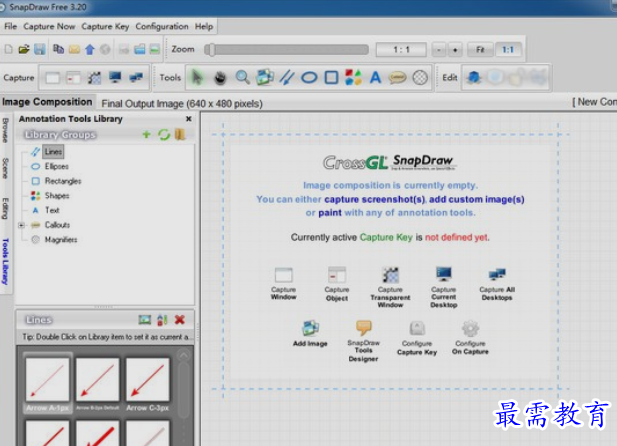Image resolution: width=617 pixels, height=446 pixels.
Task: Select the Text tool in toolbar
Action: point(375,78)
